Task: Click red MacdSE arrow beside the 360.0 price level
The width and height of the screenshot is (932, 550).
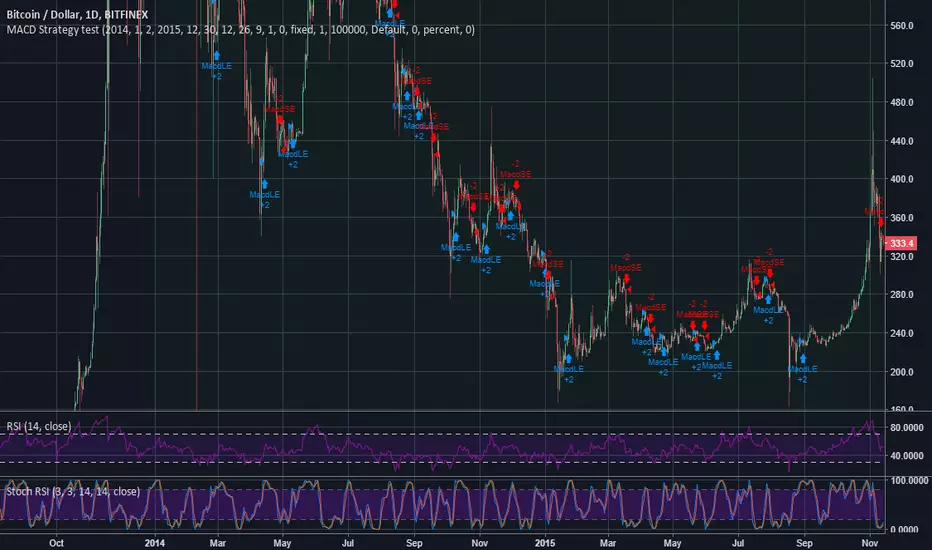Action: pos(881,222)
